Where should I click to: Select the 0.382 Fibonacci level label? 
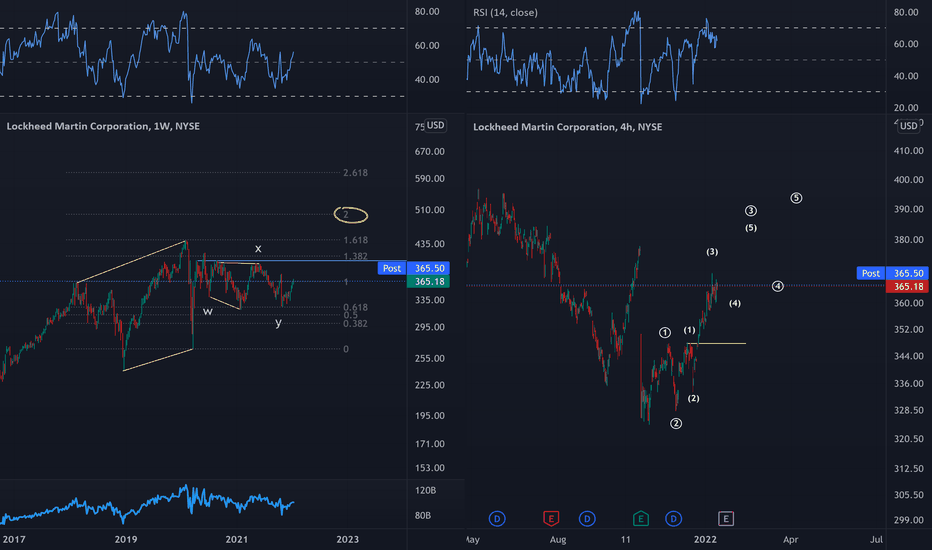pyautogui.click(x=355, y=323)
